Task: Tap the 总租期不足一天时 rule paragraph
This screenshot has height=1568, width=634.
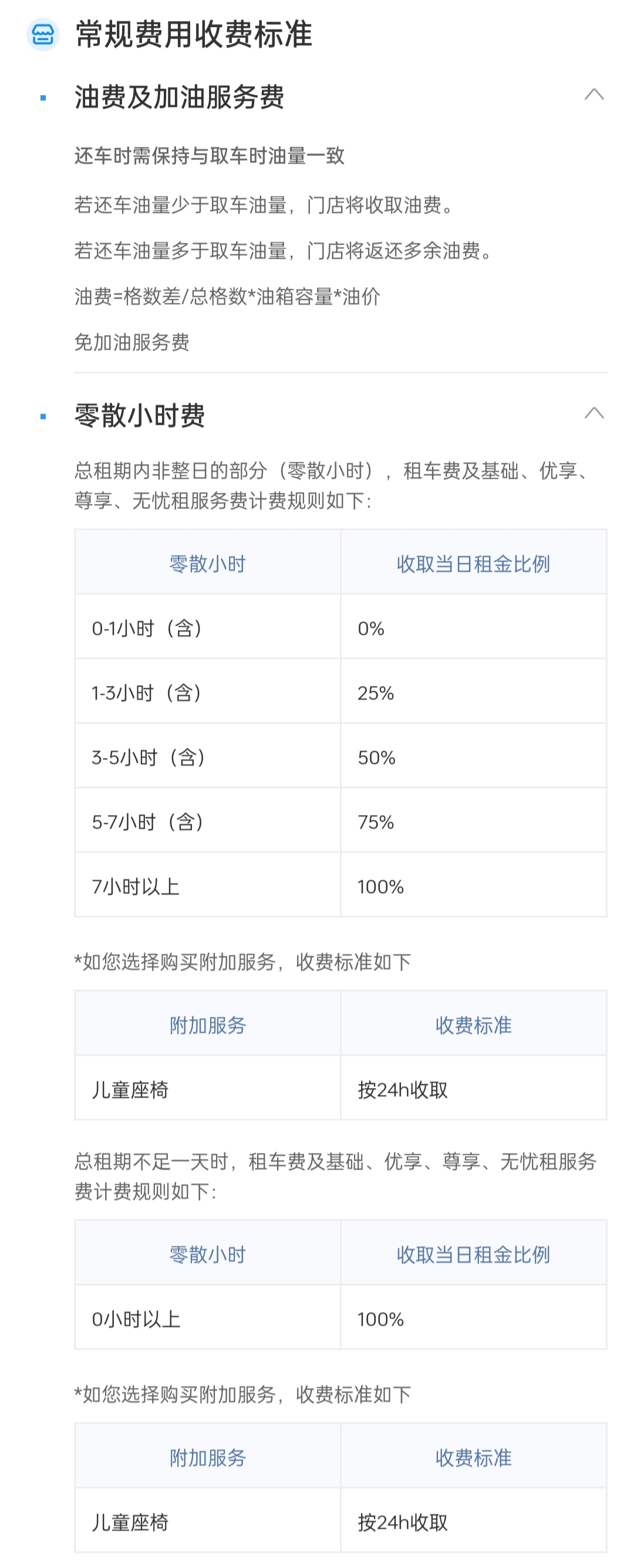Action: click(x=335, y=1175)
